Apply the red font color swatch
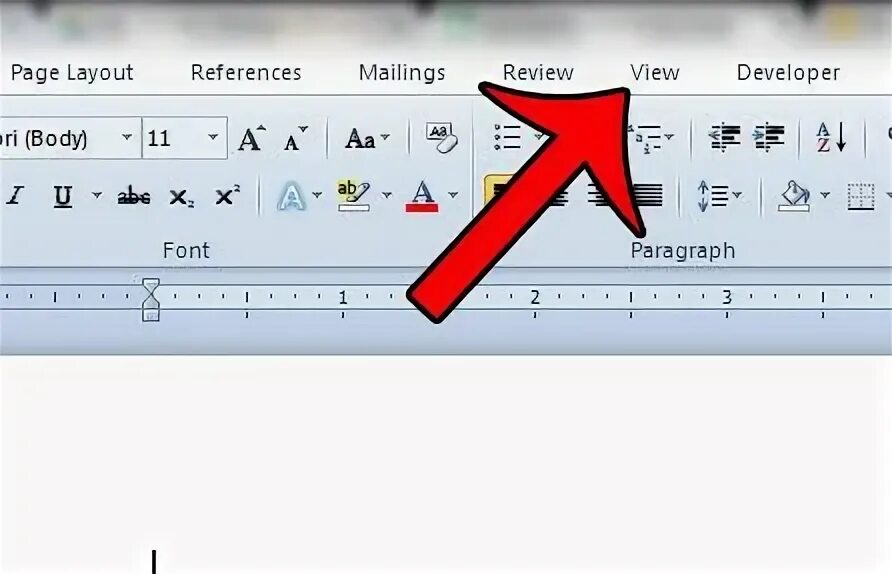 coord(422,196)
